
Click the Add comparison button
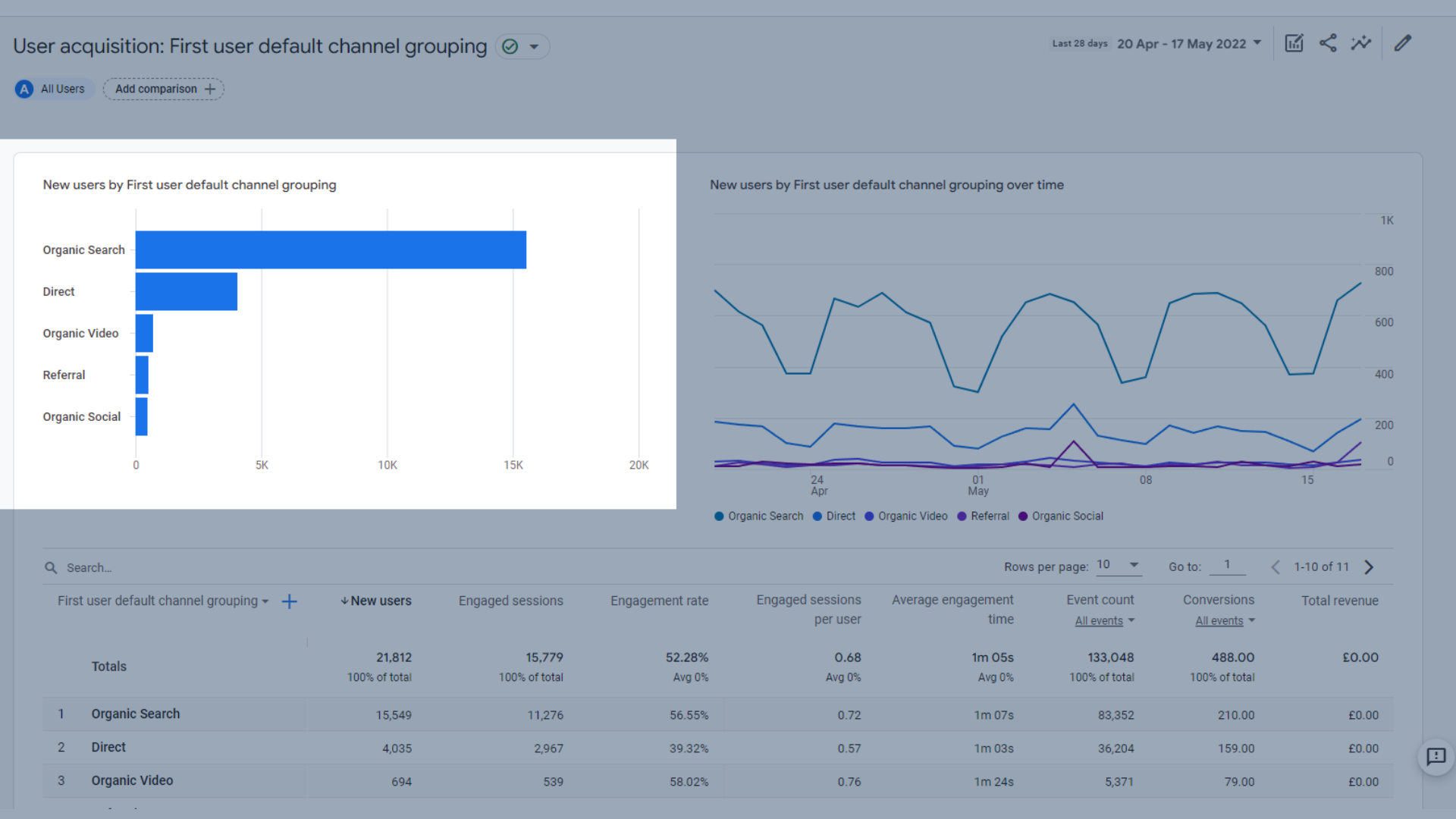coord(164,89)
